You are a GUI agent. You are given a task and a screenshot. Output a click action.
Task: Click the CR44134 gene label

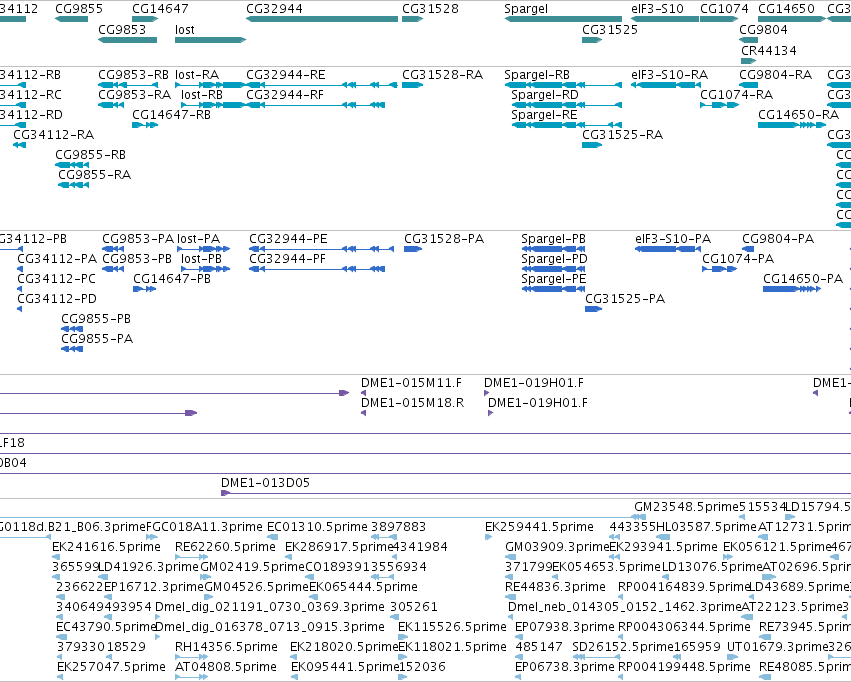(769, 50)
